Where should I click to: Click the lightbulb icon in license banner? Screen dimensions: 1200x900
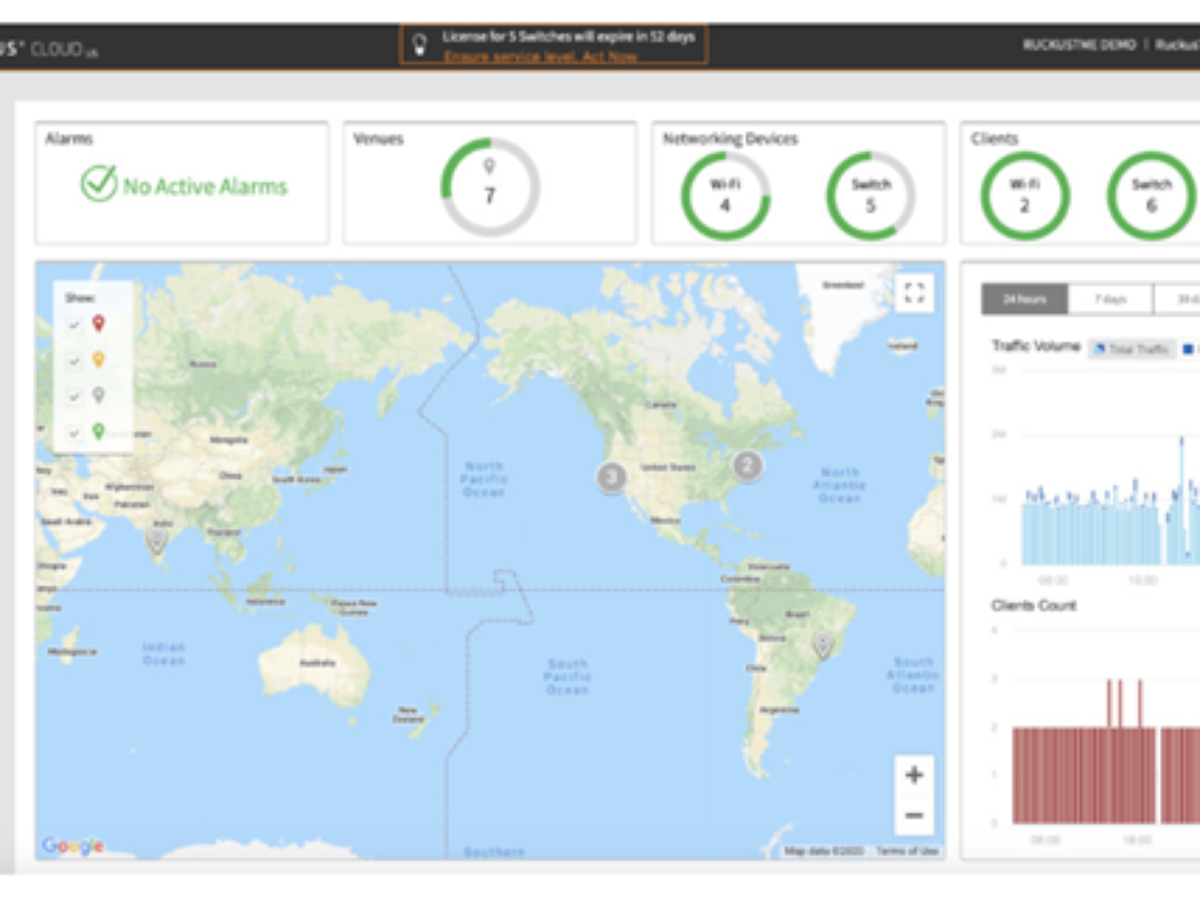point(421,43)
